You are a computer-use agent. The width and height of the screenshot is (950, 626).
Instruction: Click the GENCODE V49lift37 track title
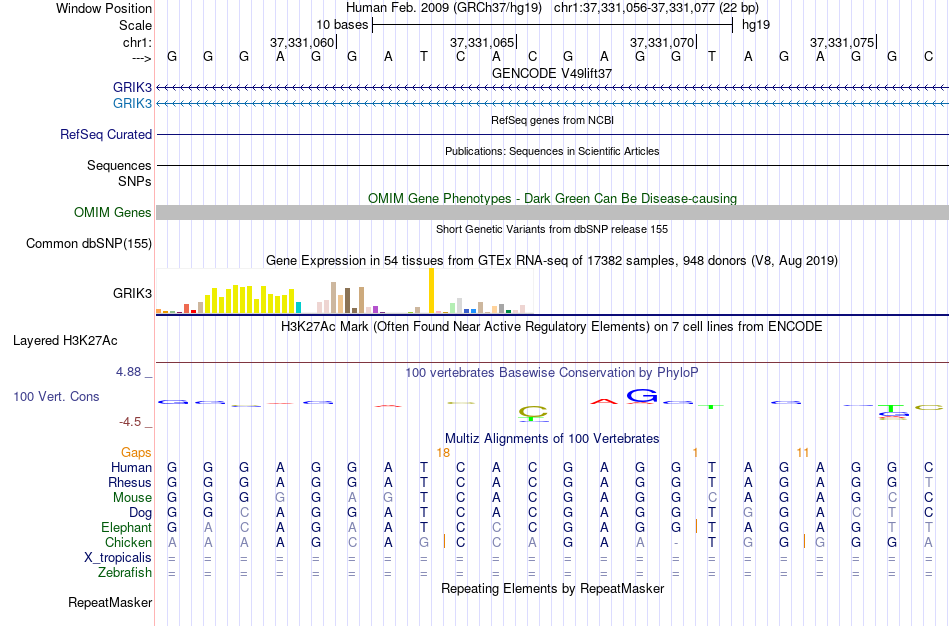point(552,73)
